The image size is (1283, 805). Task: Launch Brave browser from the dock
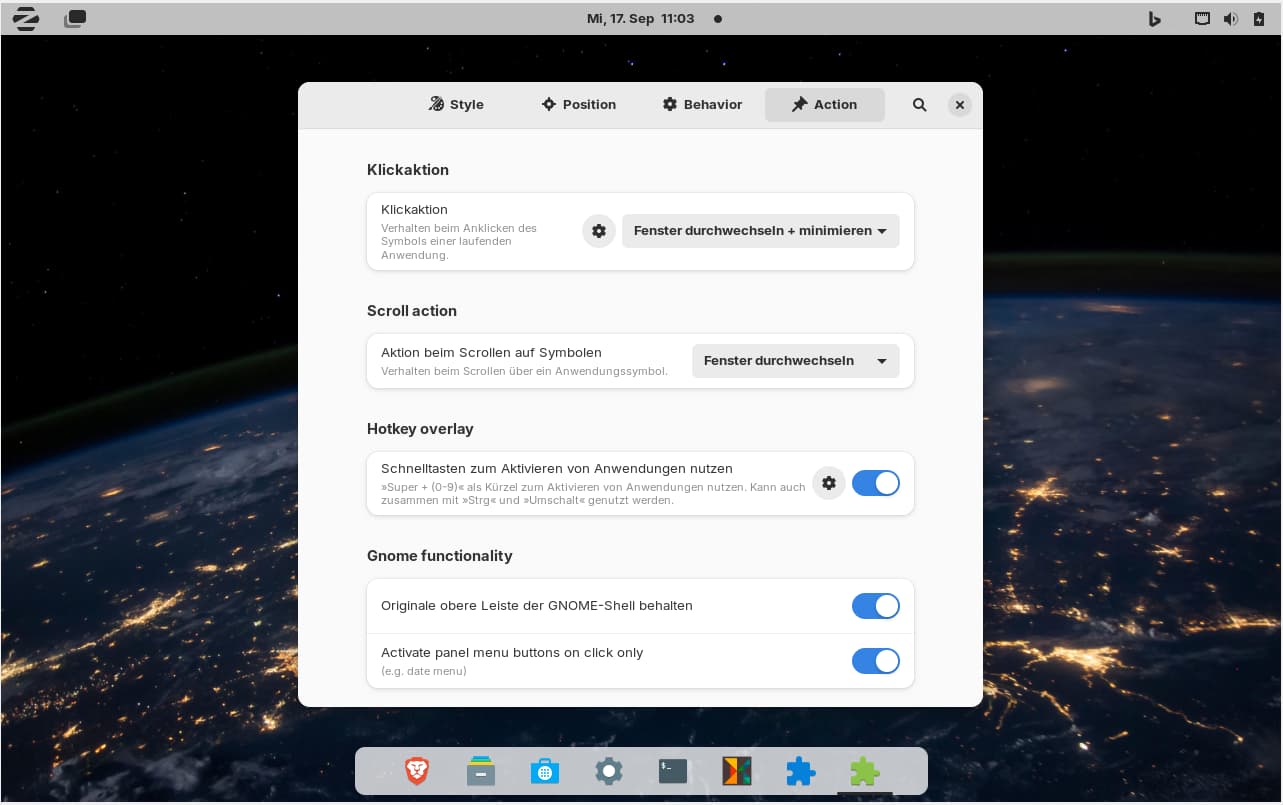tap(417, 771)
